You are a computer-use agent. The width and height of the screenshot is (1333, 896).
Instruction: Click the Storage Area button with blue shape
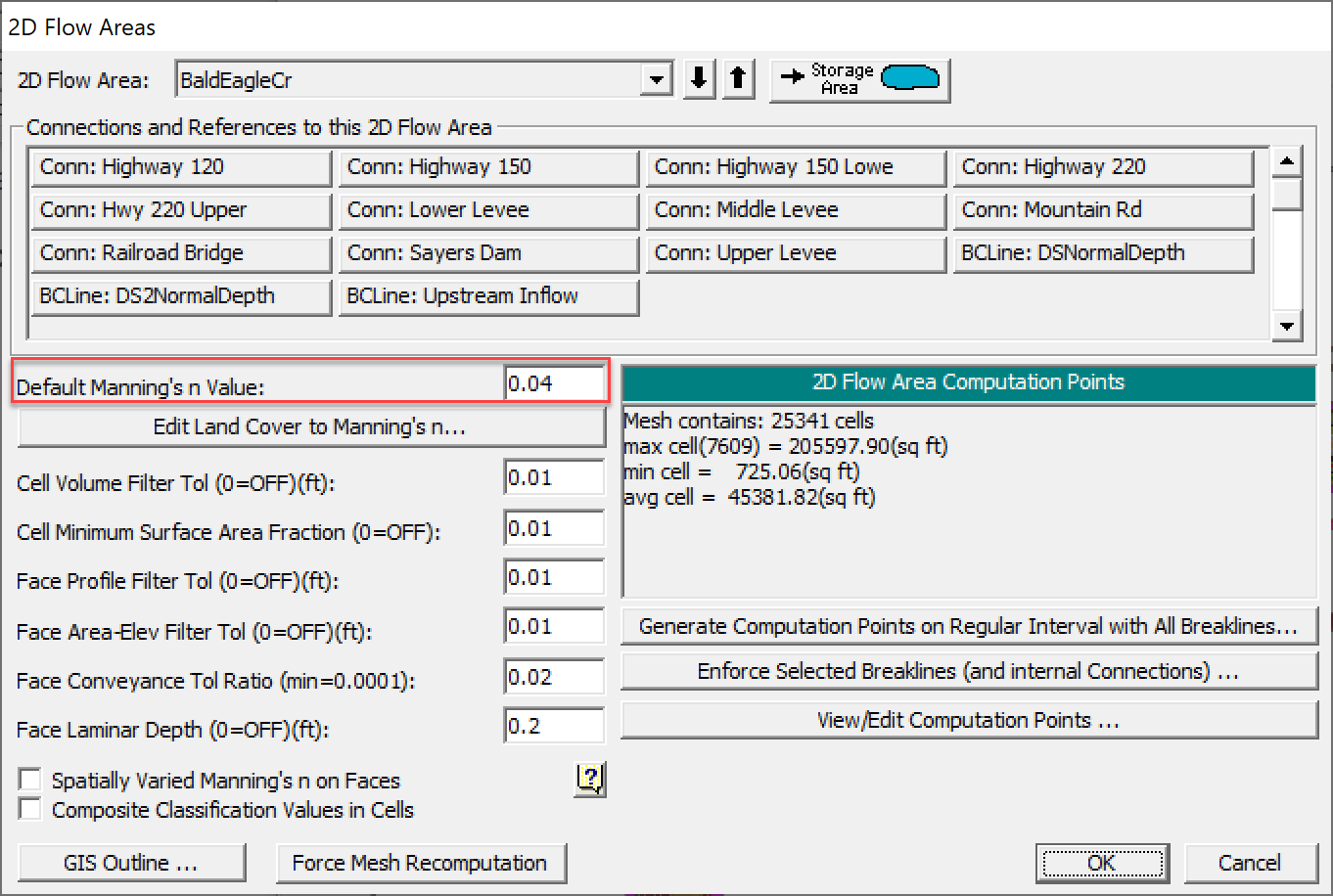(x=859, y=79)
